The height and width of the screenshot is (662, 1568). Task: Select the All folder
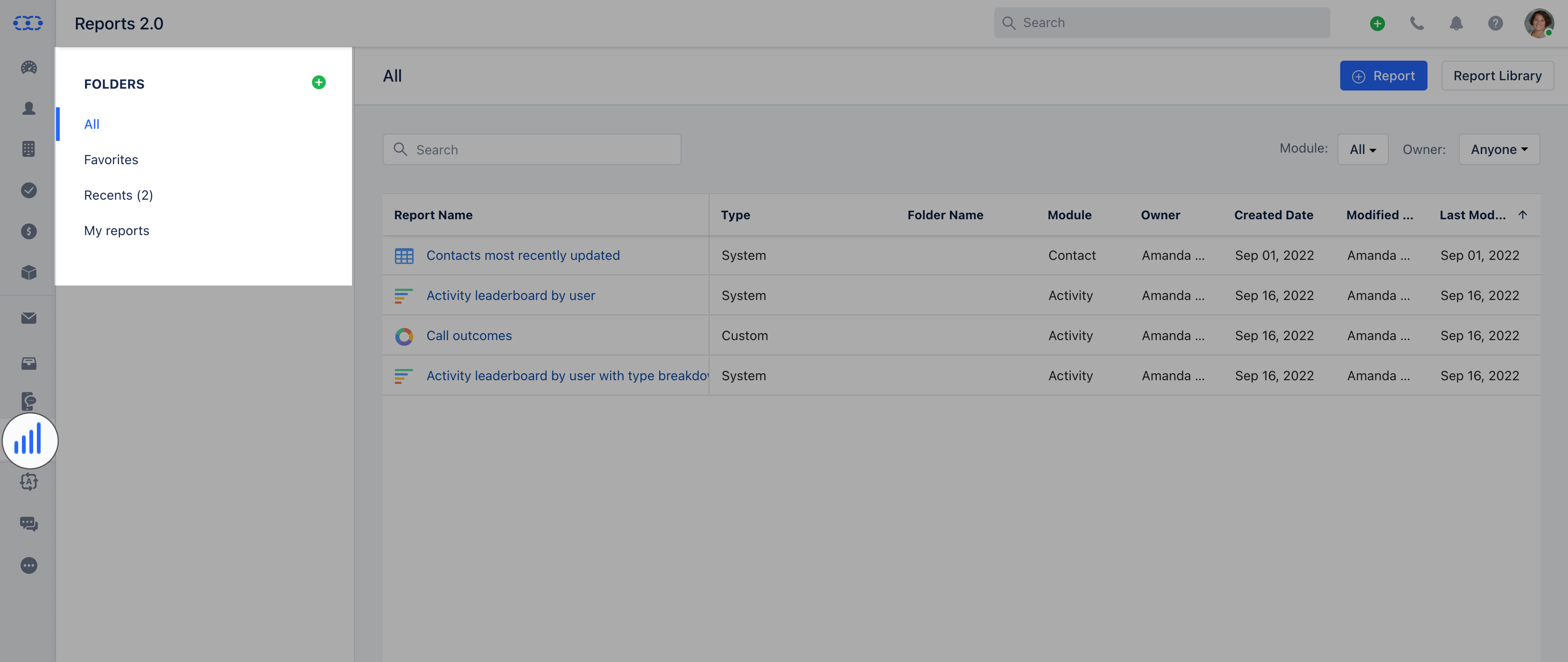point(91,124)
